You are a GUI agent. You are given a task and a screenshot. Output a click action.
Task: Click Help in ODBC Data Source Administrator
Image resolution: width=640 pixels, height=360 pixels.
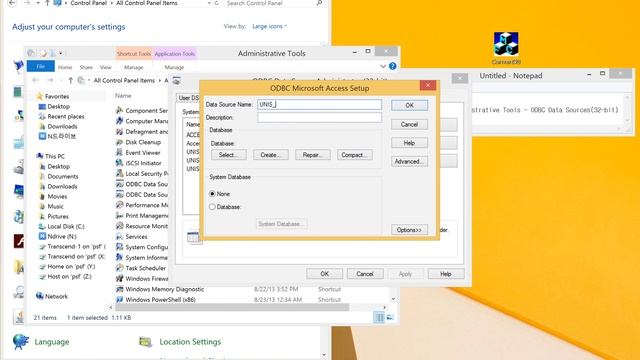click(x=446, y=274)
